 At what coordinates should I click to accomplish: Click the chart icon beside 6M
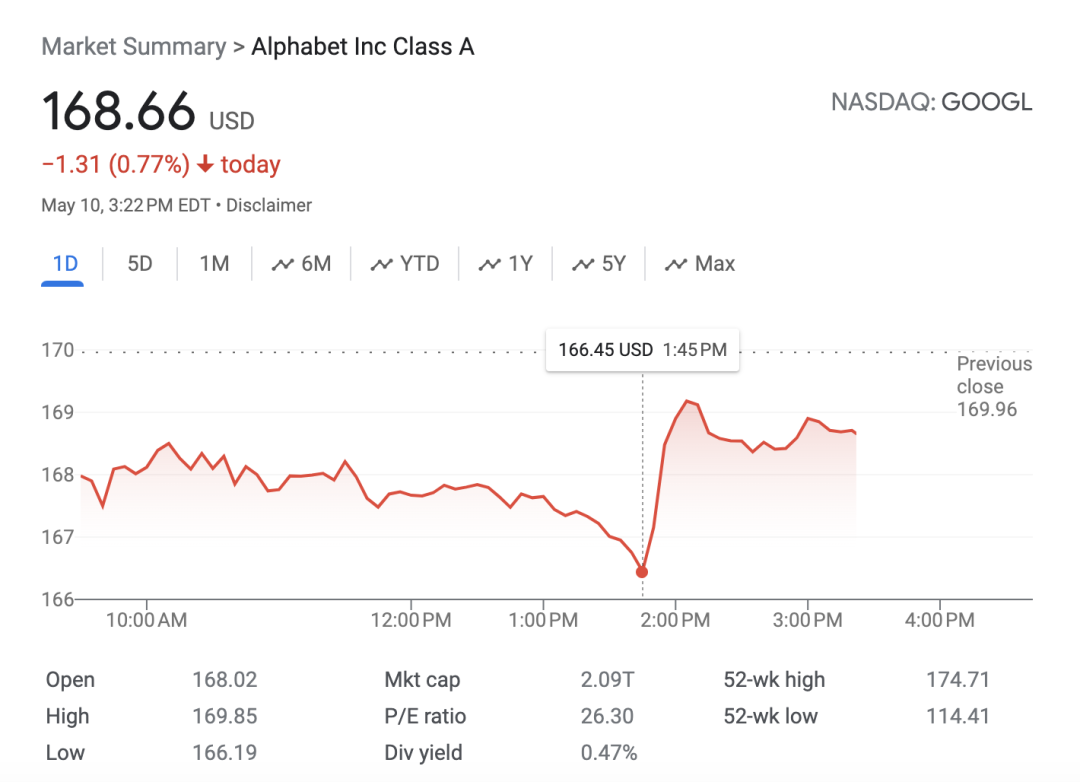pyautogui.click(x=283, y=265)
